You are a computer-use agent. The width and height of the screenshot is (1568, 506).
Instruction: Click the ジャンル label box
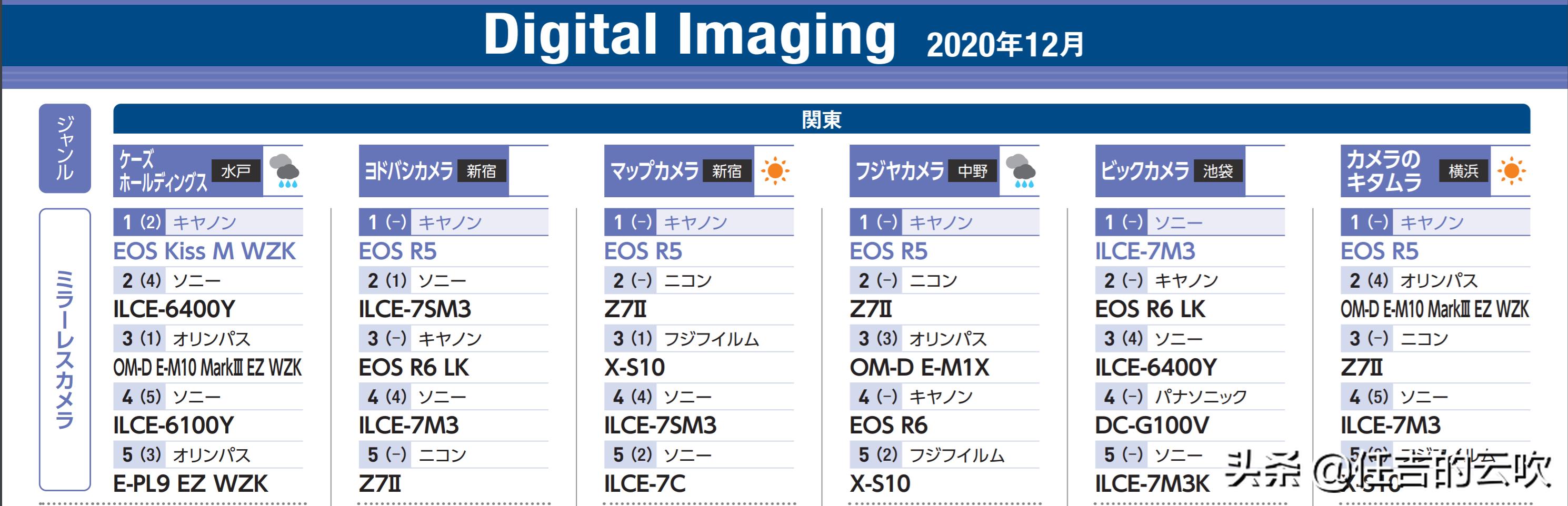65,148
